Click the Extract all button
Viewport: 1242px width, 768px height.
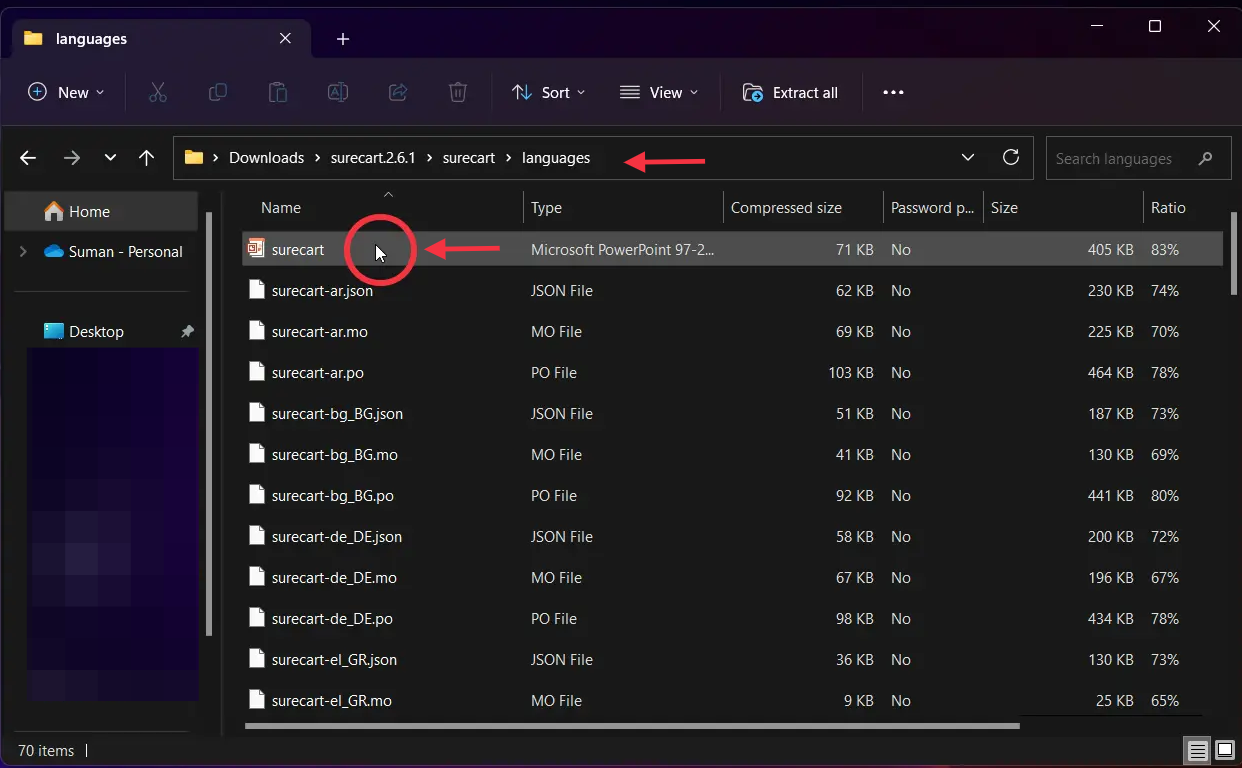[x=790, y=92]
